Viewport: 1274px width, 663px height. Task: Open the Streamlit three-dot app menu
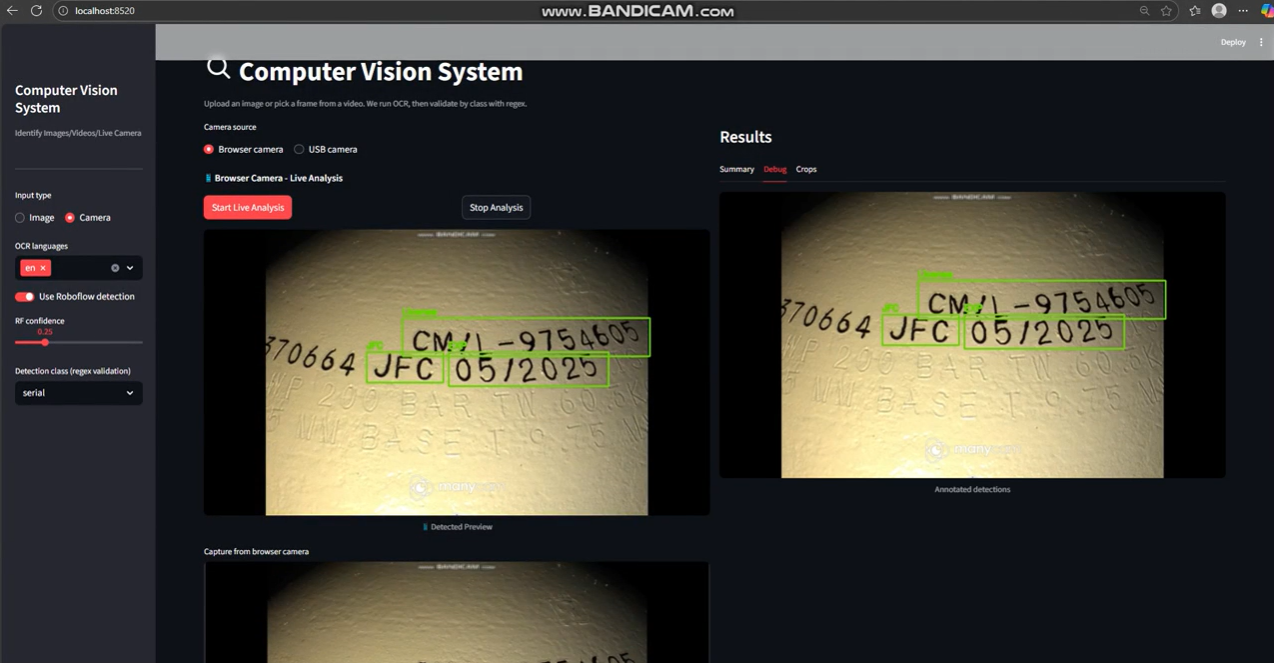coord(1261,42)
